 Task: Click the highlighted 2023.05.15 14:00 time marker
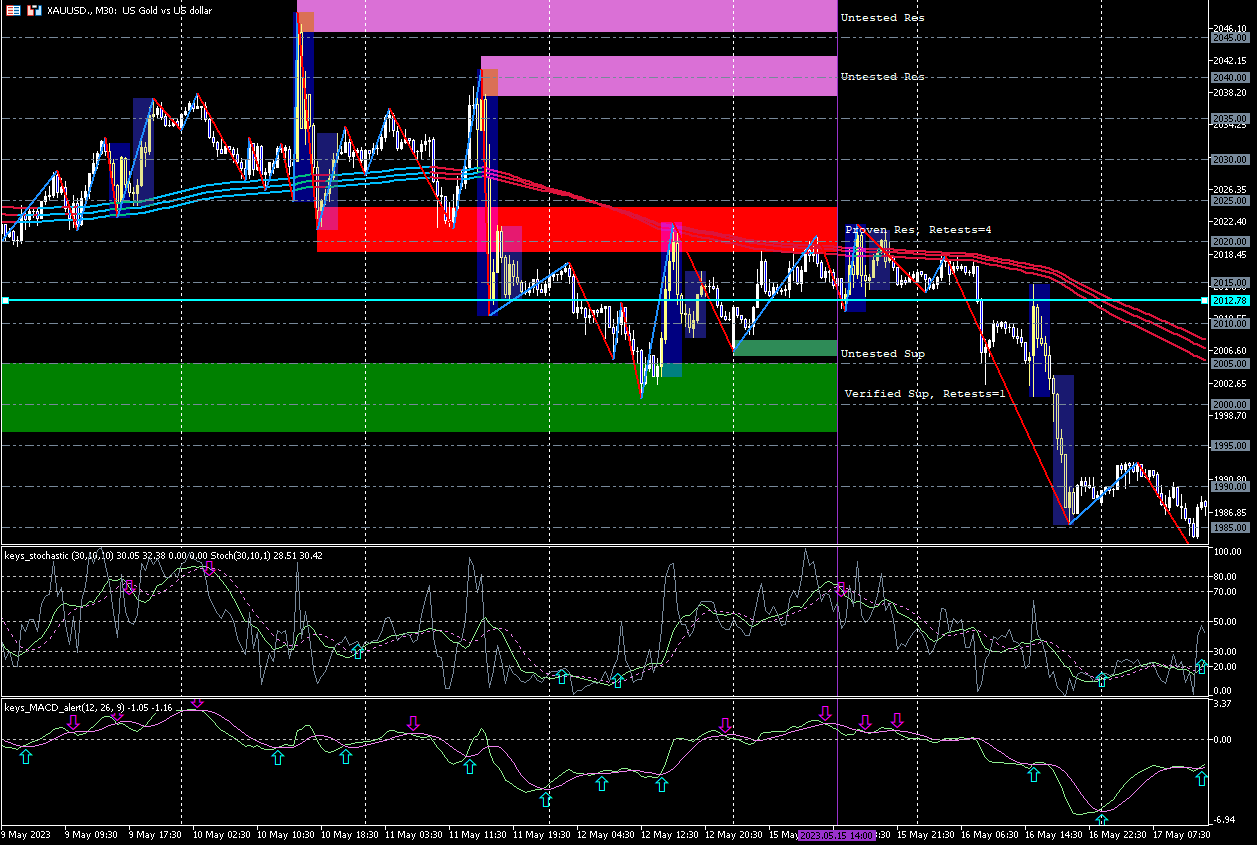[x=837, y=834]
